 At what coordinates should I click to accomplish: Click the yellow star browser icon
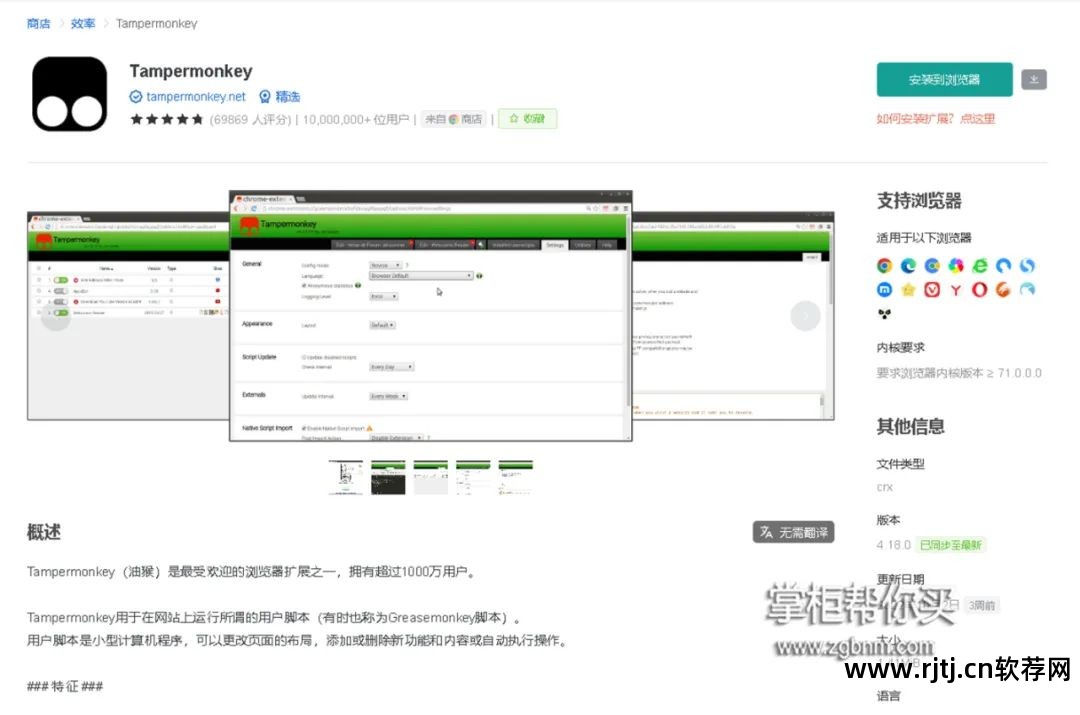pos(908,290)
